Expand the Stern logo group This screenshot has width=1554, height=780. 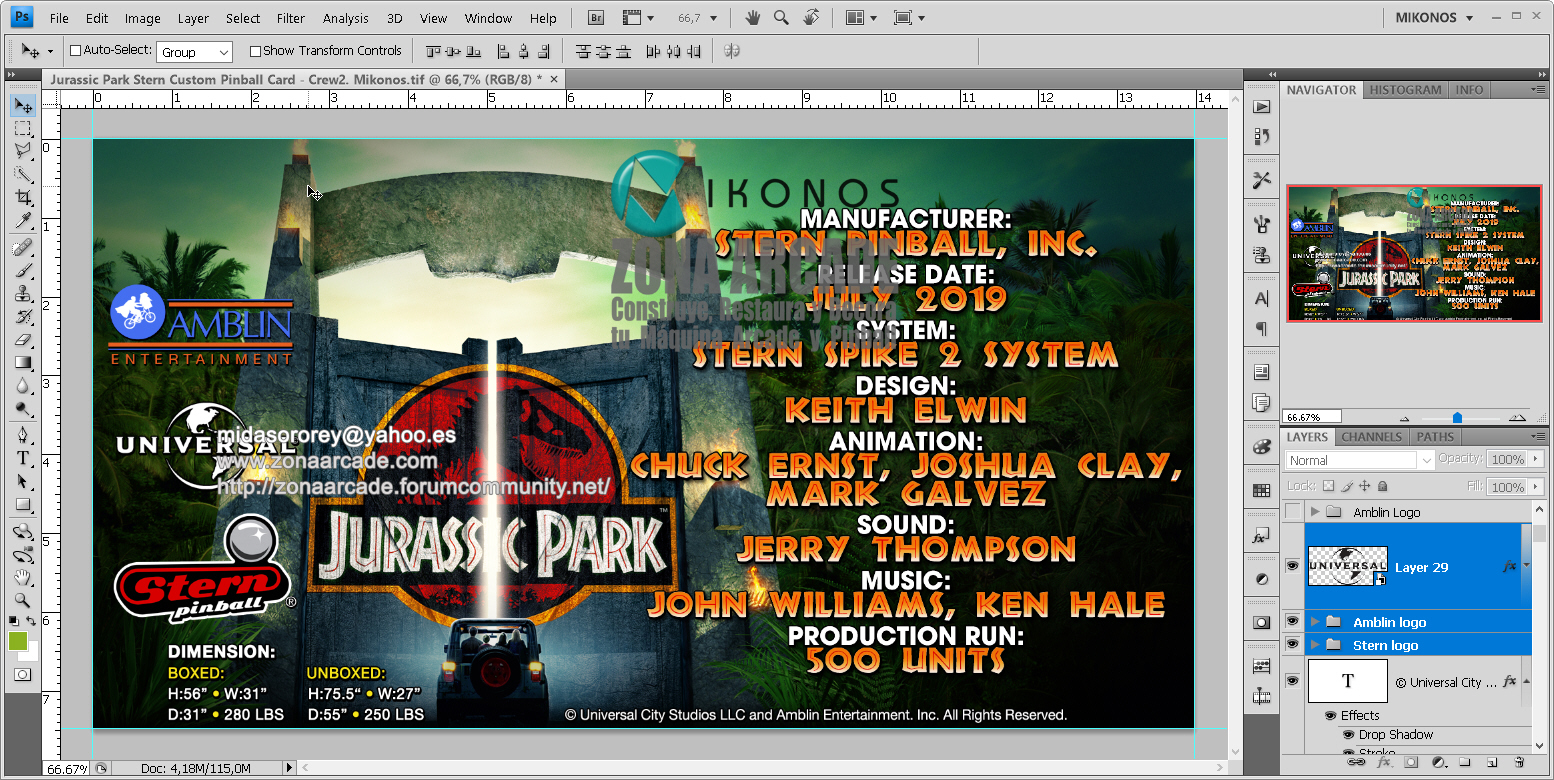click(x=1314, y=645)
